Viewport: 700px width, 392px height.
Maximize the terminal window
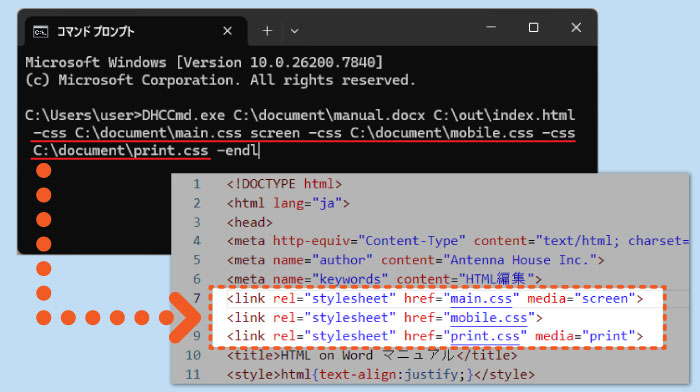[x=533, y=28]
